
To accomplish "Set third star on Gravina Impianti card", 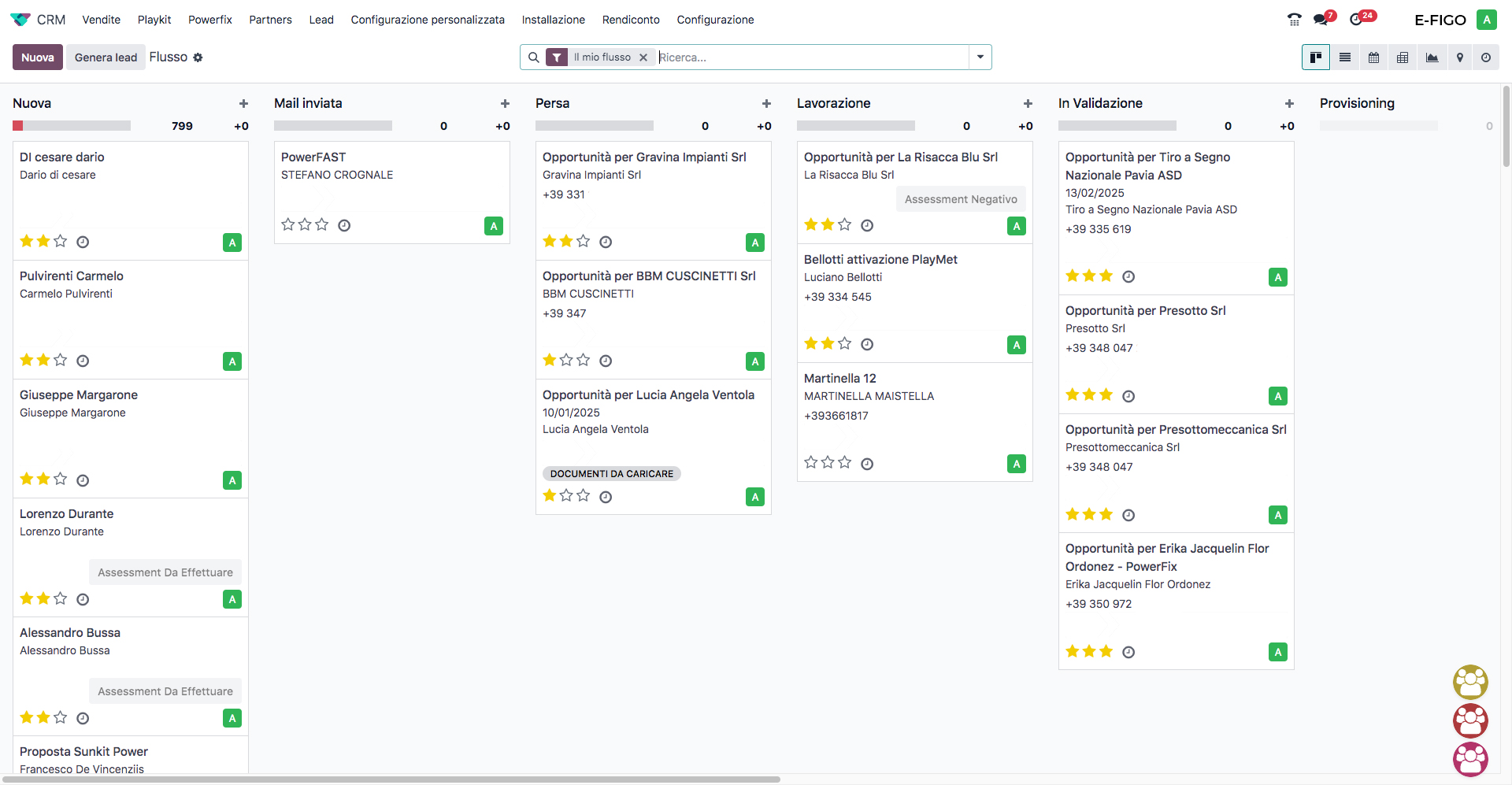I will (584, 241).
